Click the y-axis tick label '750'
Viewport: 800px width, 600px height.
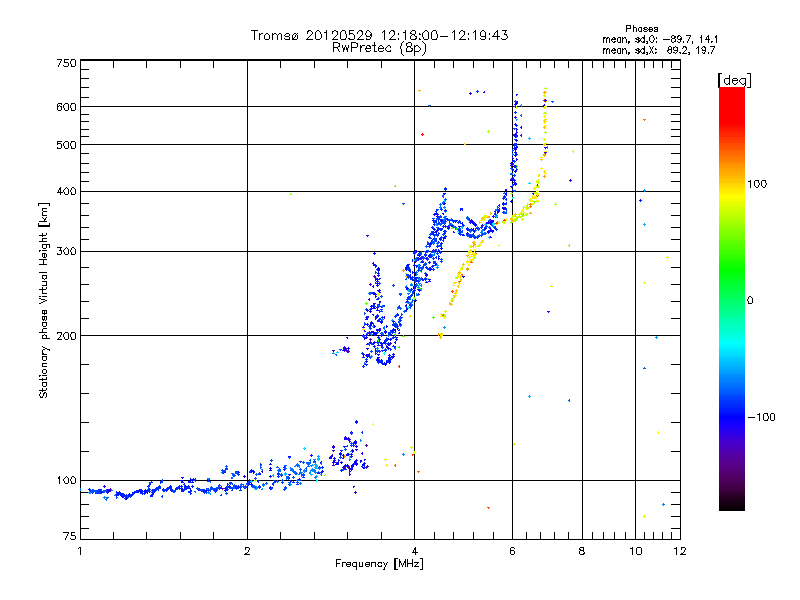[67, 63]
